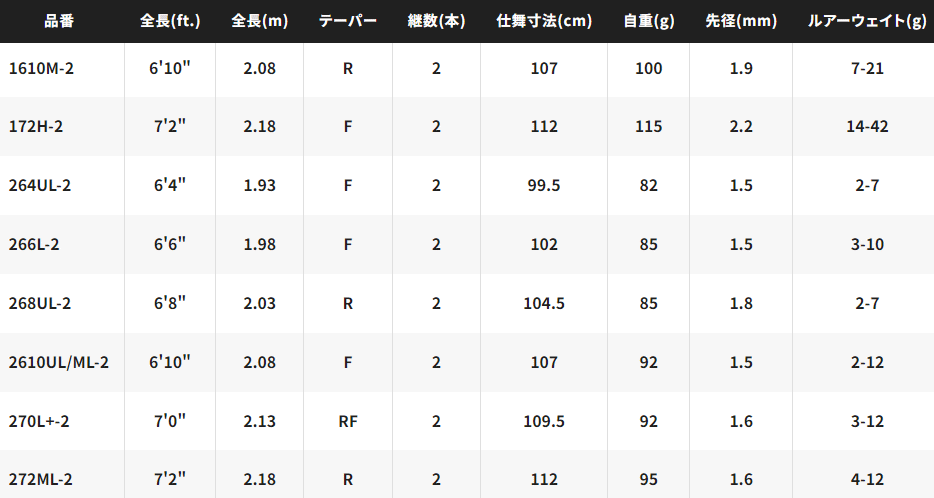Click the 1610M-2 model row
934x498 pixels.
(467, 69)
